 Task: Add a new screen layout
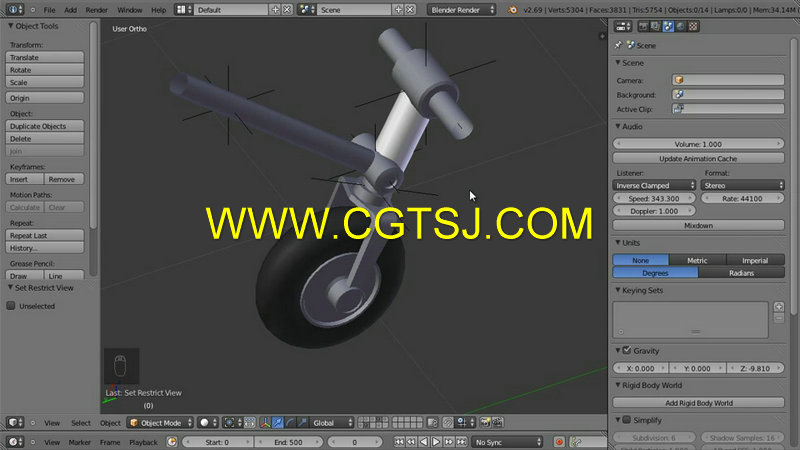coord(276,9)
